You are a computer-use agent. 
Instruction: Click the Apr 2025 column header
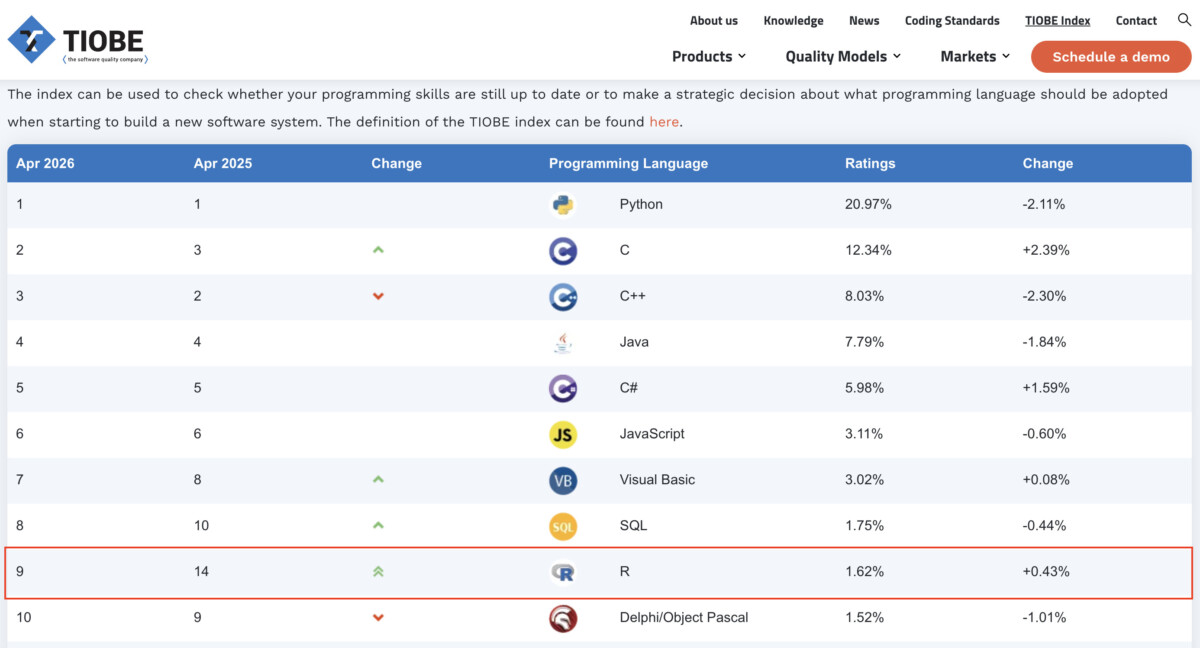coord(223,163)
